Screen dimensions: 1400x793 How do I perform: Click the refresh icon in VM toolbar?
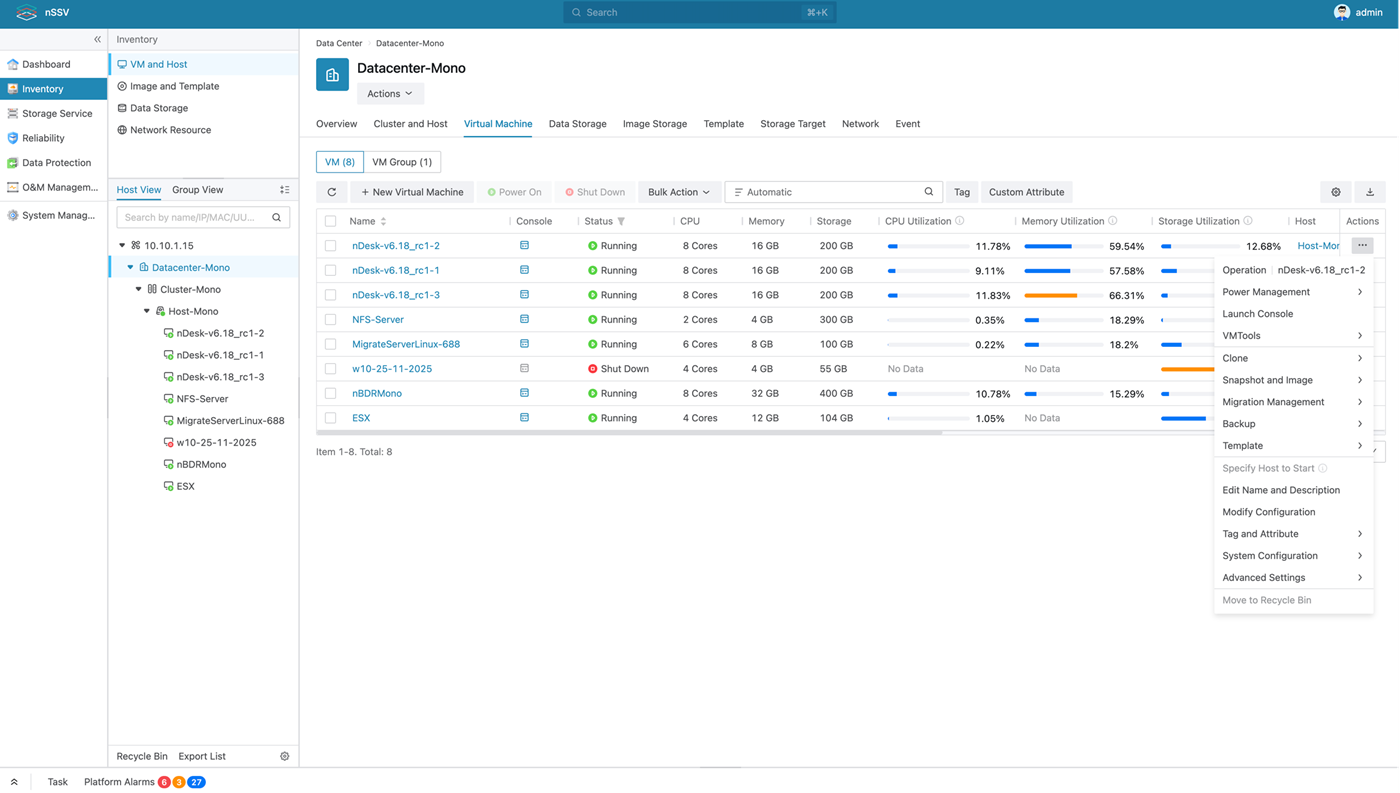[x=332, y=192]
